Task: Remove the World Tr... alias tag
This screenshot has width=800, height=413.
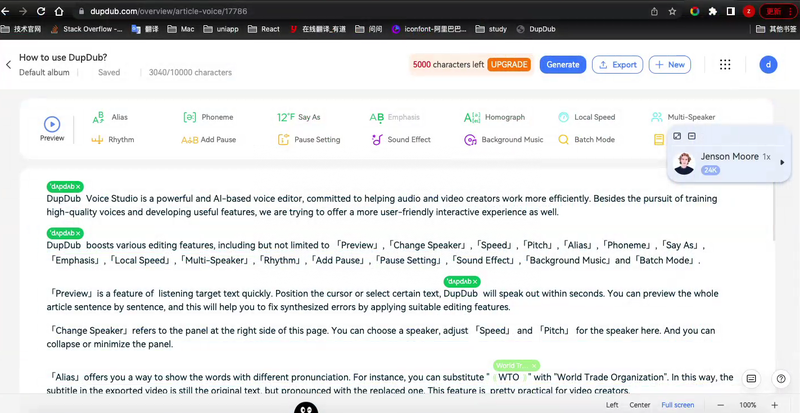Action: tap(534, 366)
